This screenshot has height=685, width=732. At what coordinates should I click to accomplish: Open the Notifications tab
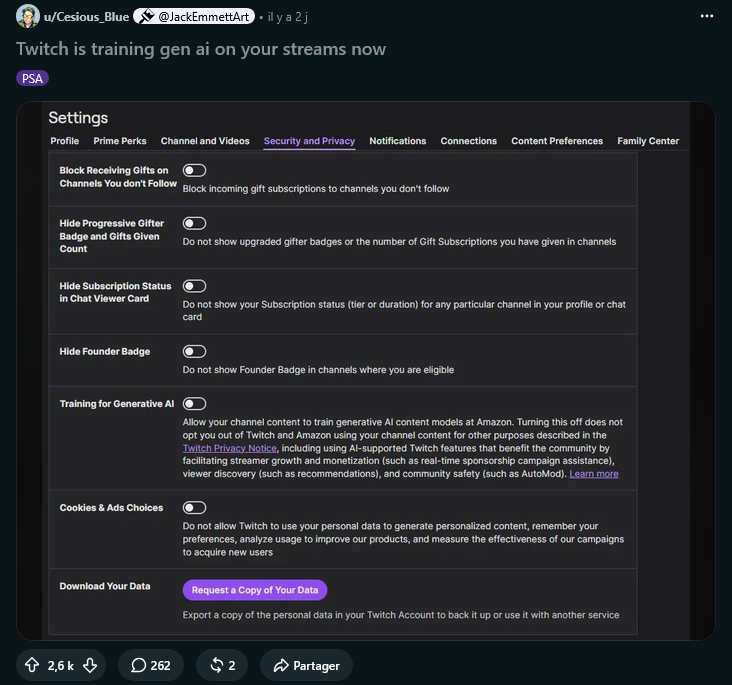coord(397,141)
